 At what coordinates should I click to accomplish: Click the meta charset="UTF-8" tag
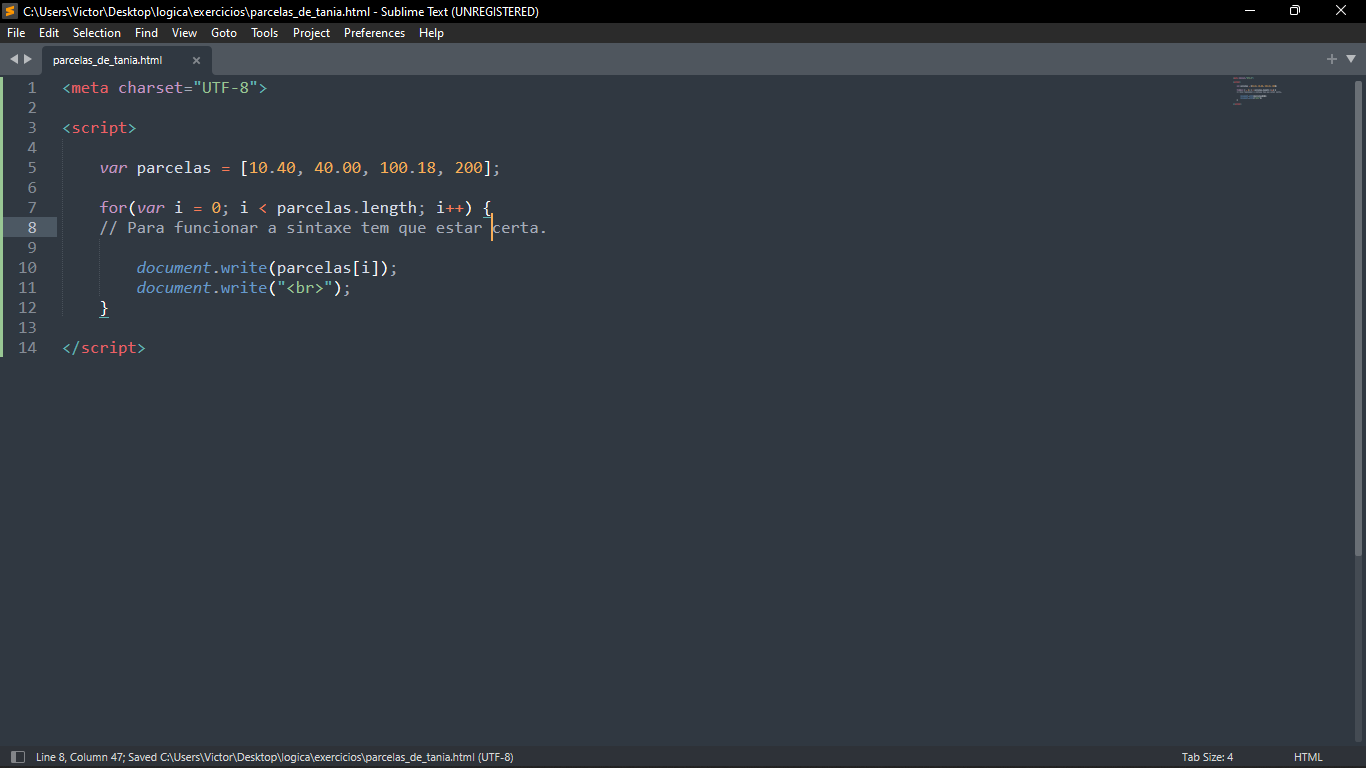tap(165, 88)
